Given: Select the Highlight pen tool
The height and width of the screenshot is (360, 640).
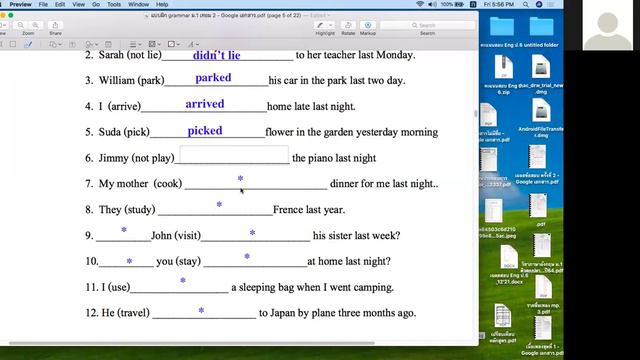Looking at the screenshot, I should click(x=320, y=25).
